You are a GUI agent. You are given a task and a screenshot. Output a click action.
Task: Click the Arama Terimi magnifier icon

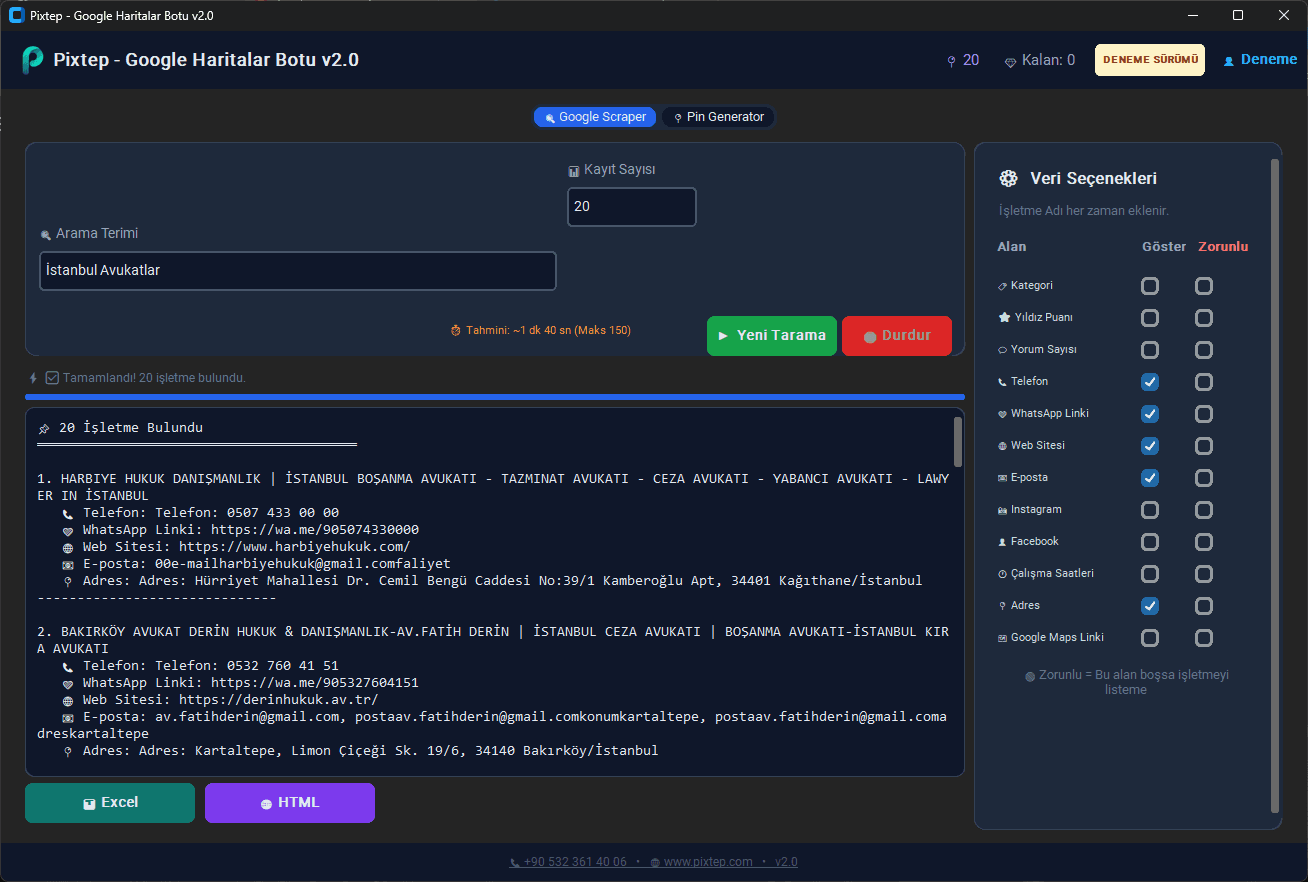click(45, 235)
